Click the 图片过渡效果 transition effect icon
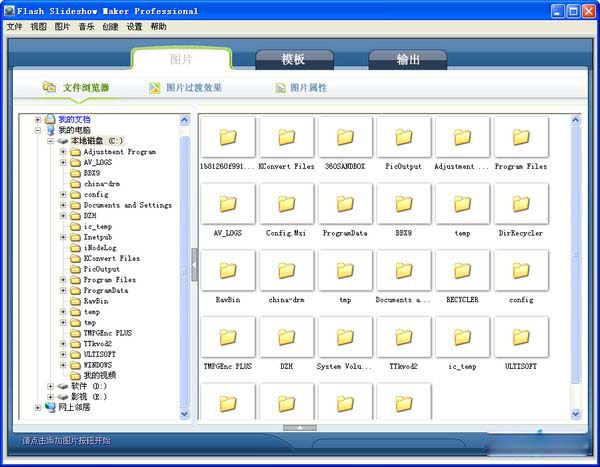Screen dimensions: 600x467 (155, 88)
